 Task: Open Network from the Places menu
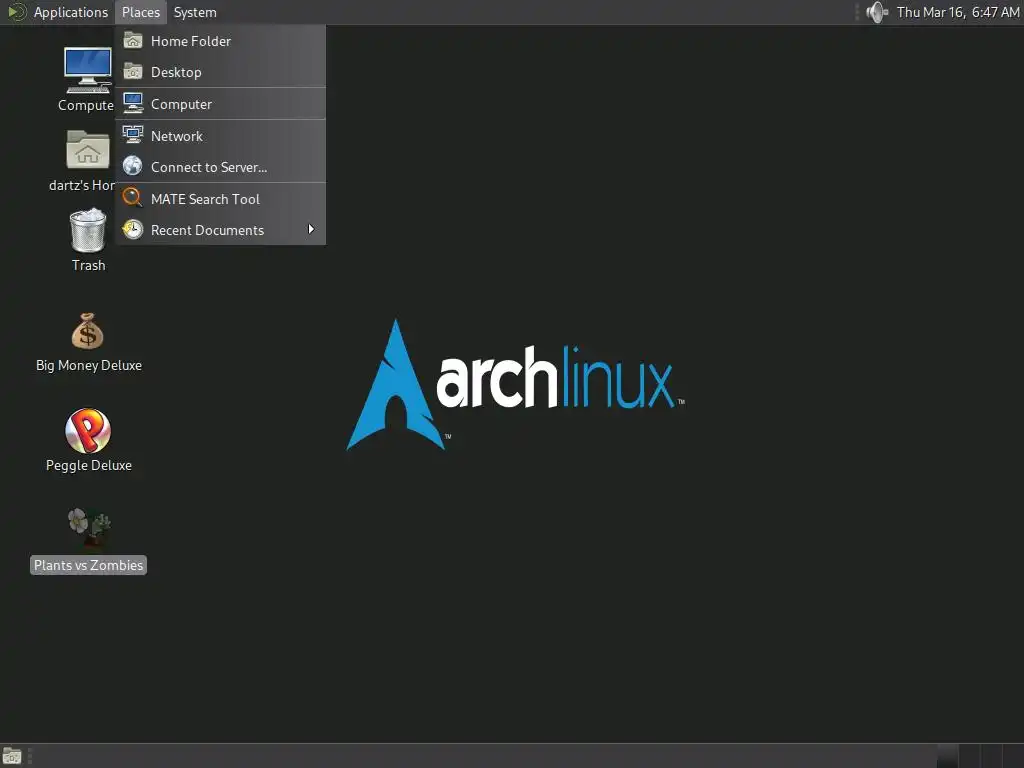coord(221,136)
